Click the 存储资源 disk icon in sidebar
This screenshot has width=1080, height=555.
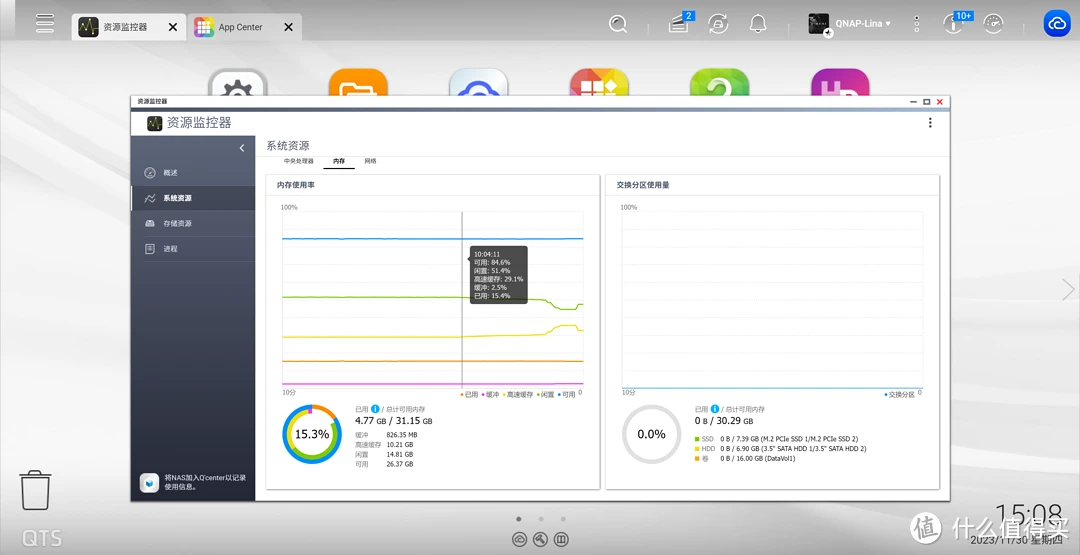click(150, 224)
